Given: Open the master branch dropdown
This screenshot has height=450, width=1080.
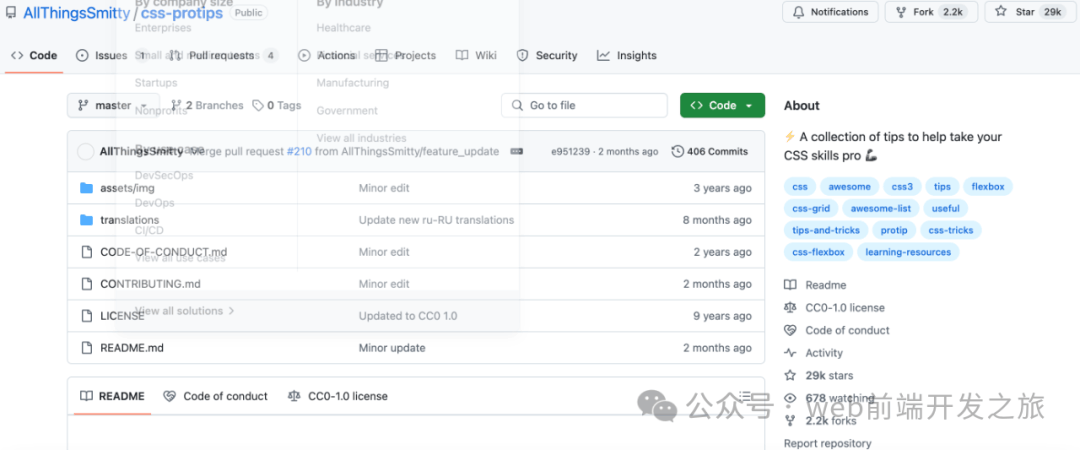Looking at the screenshot, I should click(114, 105).
